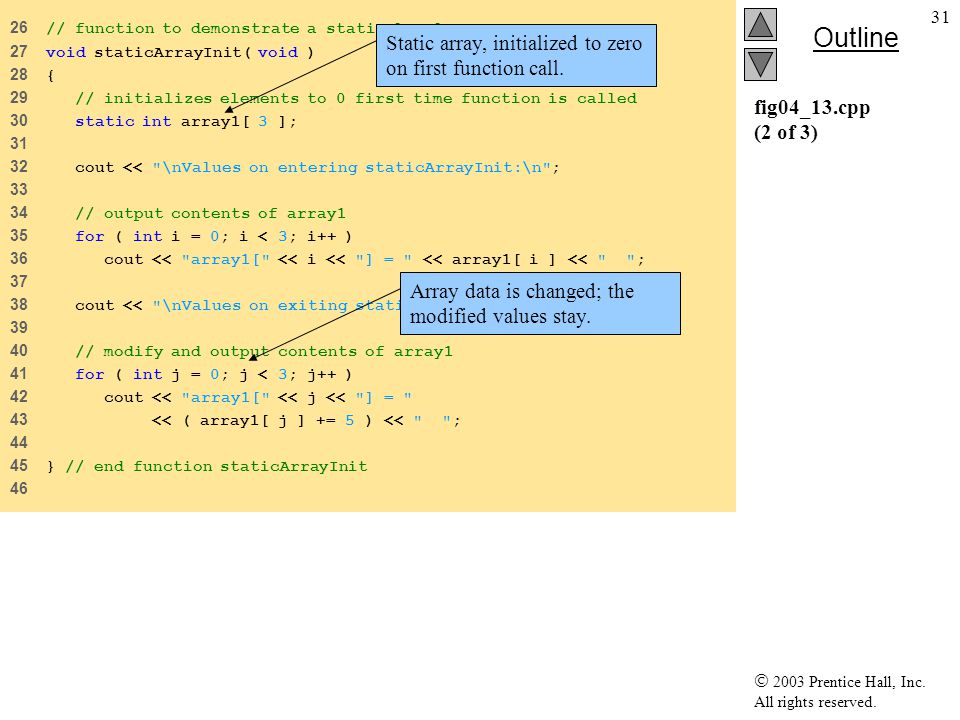
Task: Click line number 33
Action: coord(18,189)
